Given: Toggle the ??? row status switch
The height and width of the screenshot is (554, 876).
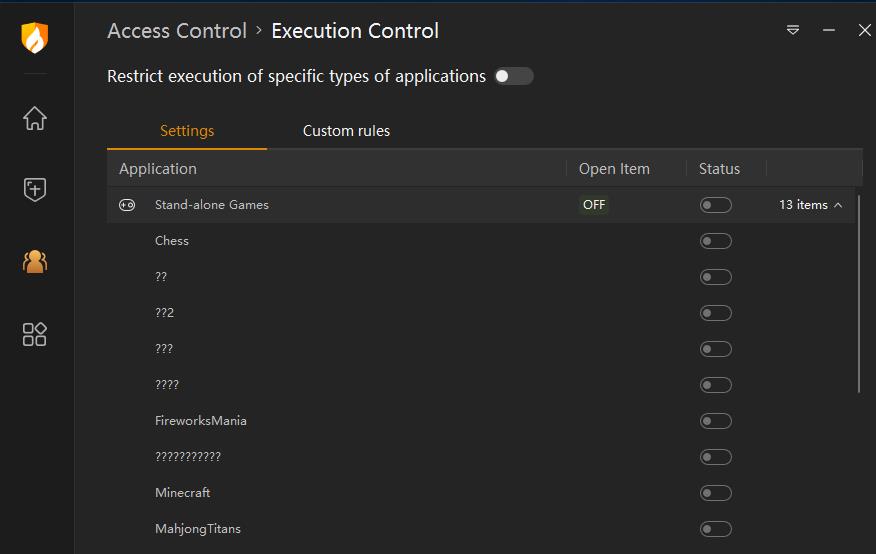Looking at the screenshot, I should click(x=716, y=349).
